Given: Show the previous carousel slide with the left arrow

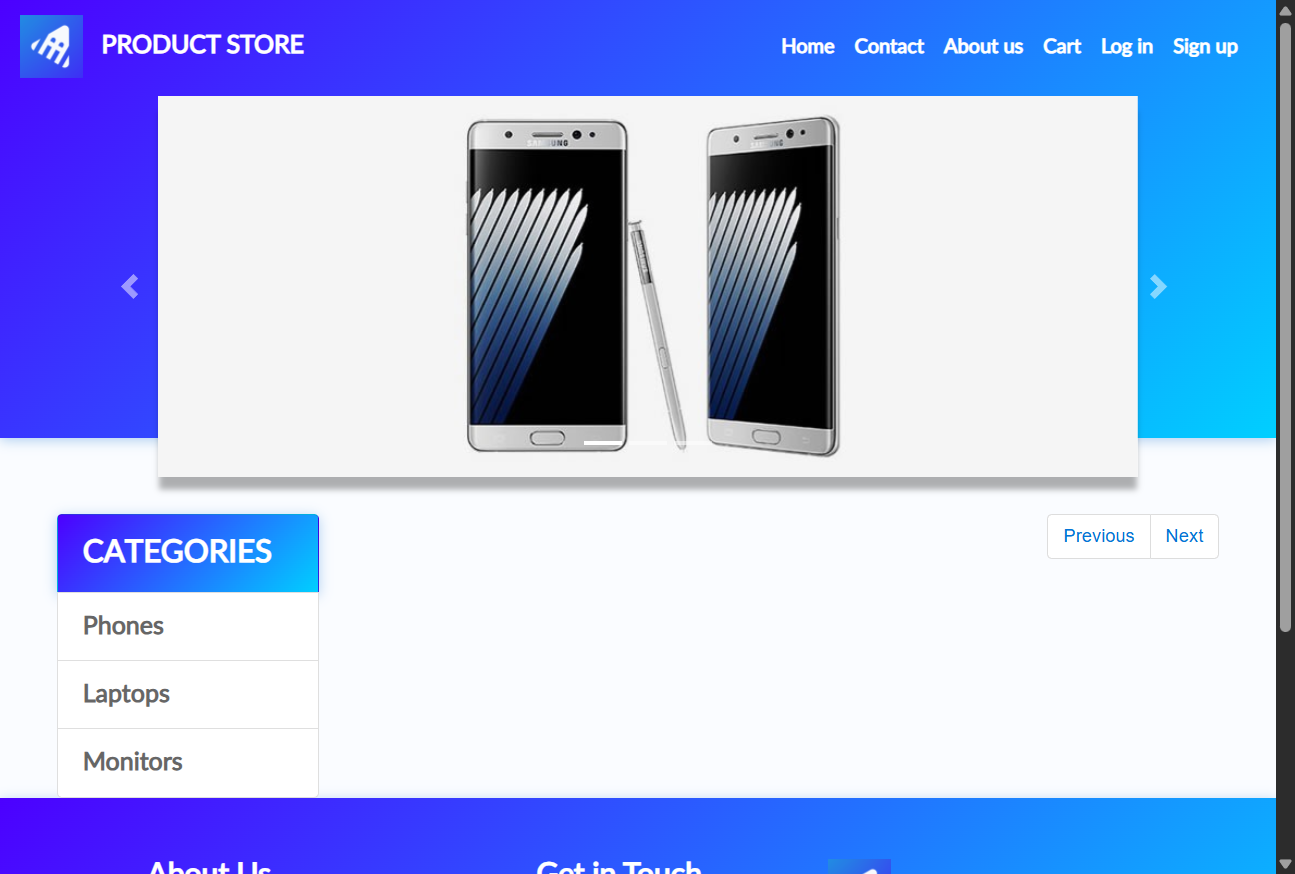Looking at the screenshot, I should tap(129, 287).
